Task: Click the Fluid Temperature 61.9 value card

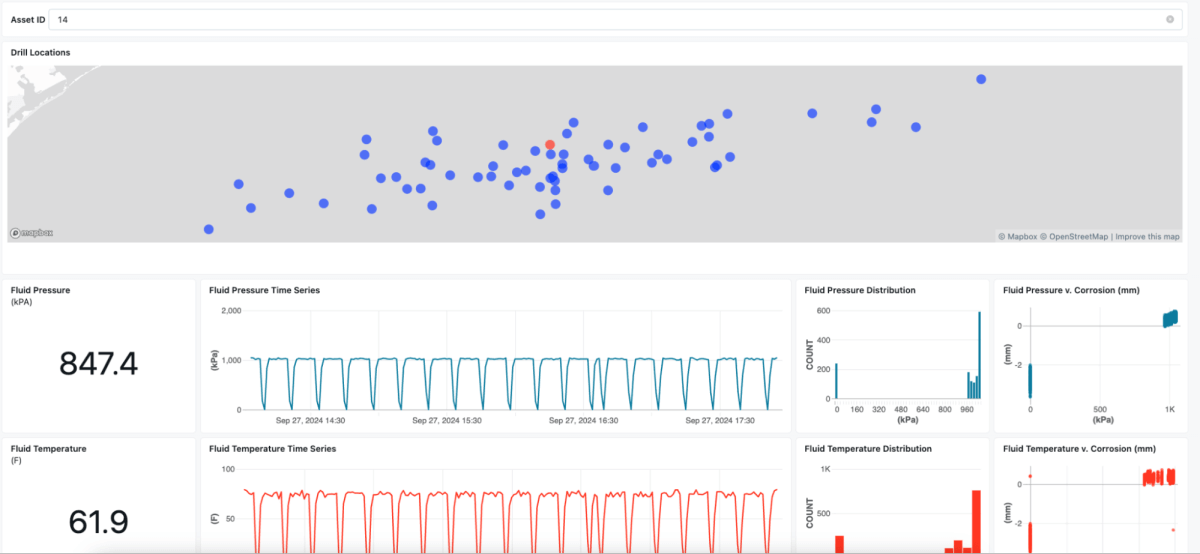Action: (98, 521)
